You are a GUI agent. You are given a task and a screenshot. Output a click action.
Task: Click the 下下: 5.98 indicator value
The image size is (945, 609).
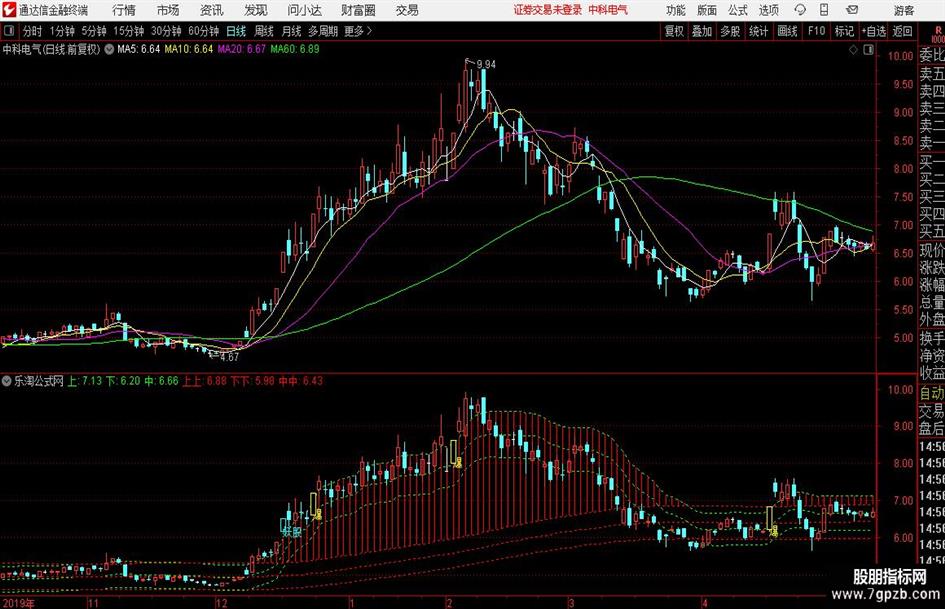253,381
